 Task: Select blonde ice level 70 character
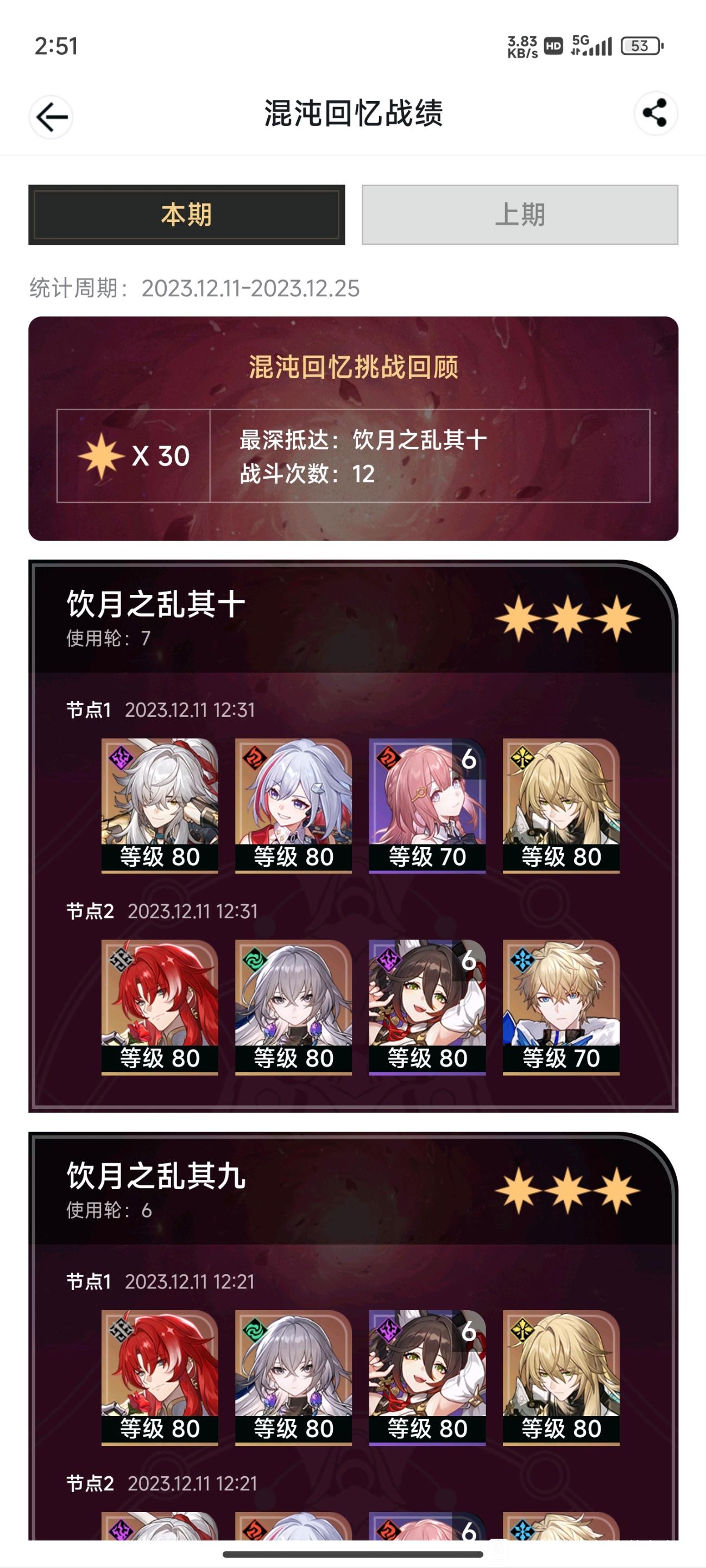click(561, 1007)
